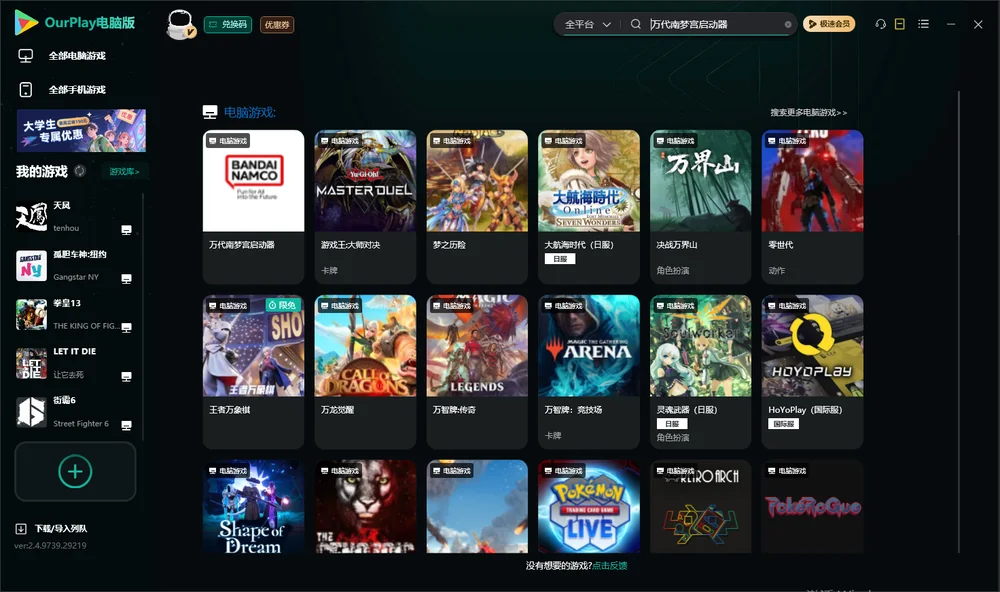Open customer service headset icon

(x=880, y=24)
